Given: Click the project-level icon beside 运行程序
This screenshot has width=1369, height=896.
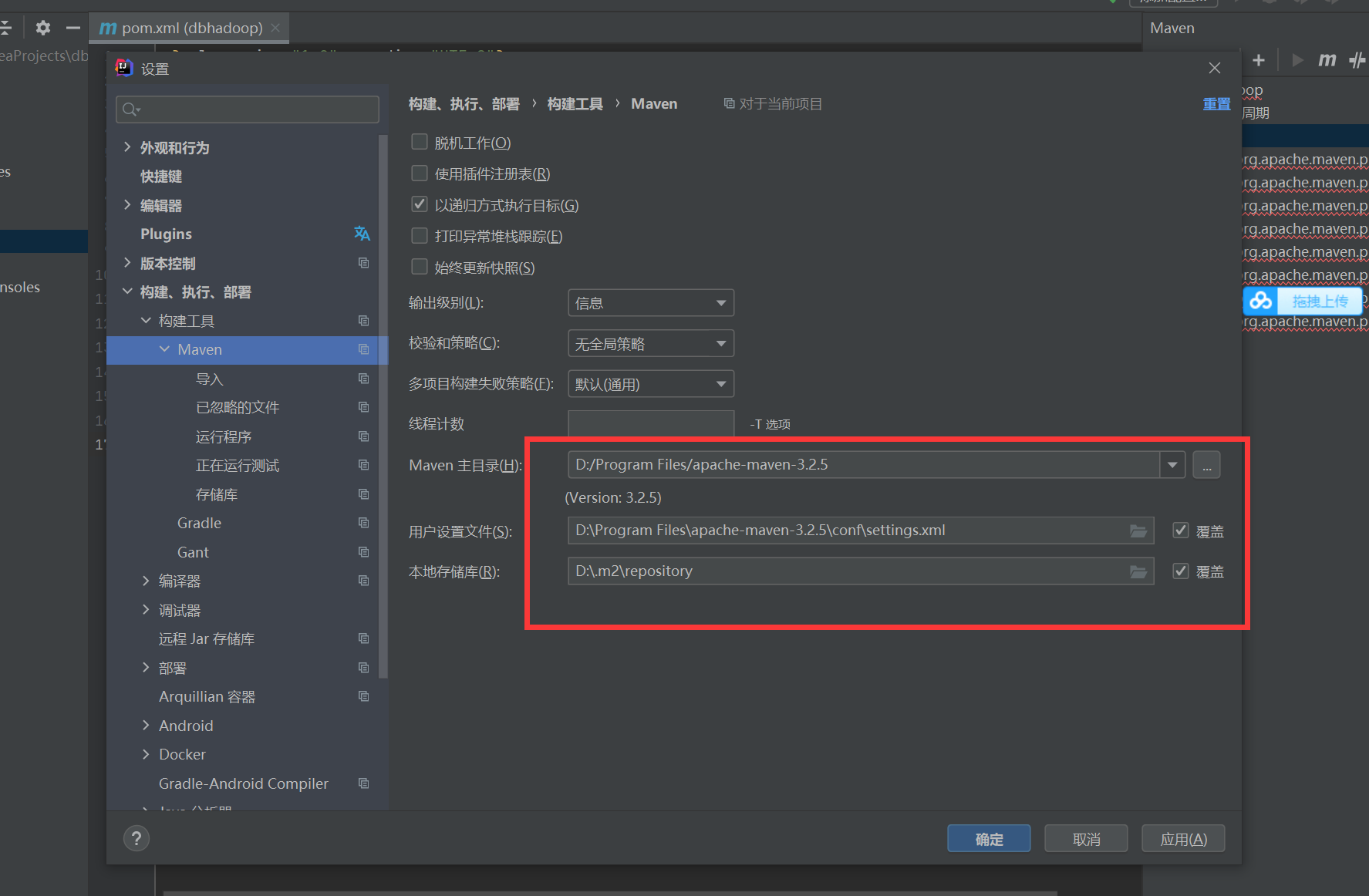Looking at the screenshot, I should [364, 436].
